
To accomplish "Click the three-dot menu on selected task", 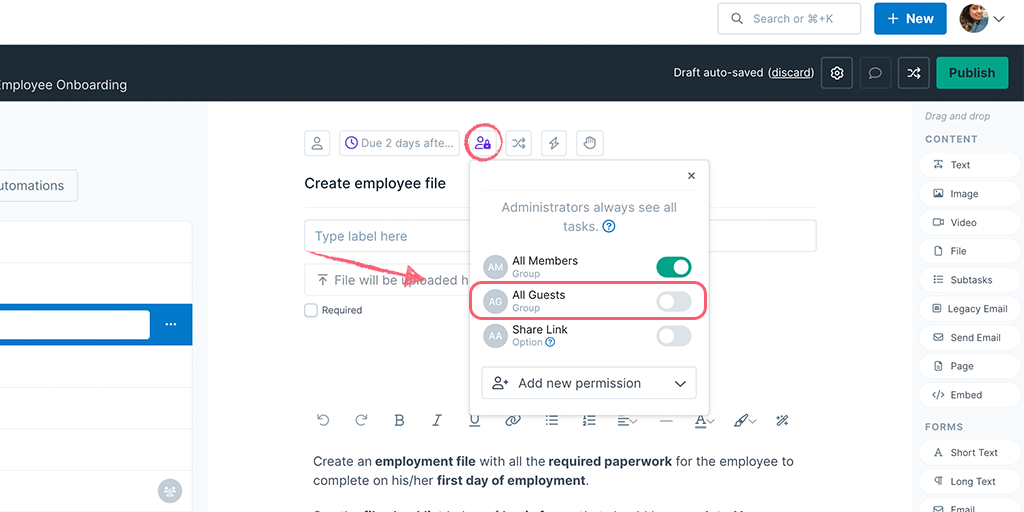I will (171, 325).
